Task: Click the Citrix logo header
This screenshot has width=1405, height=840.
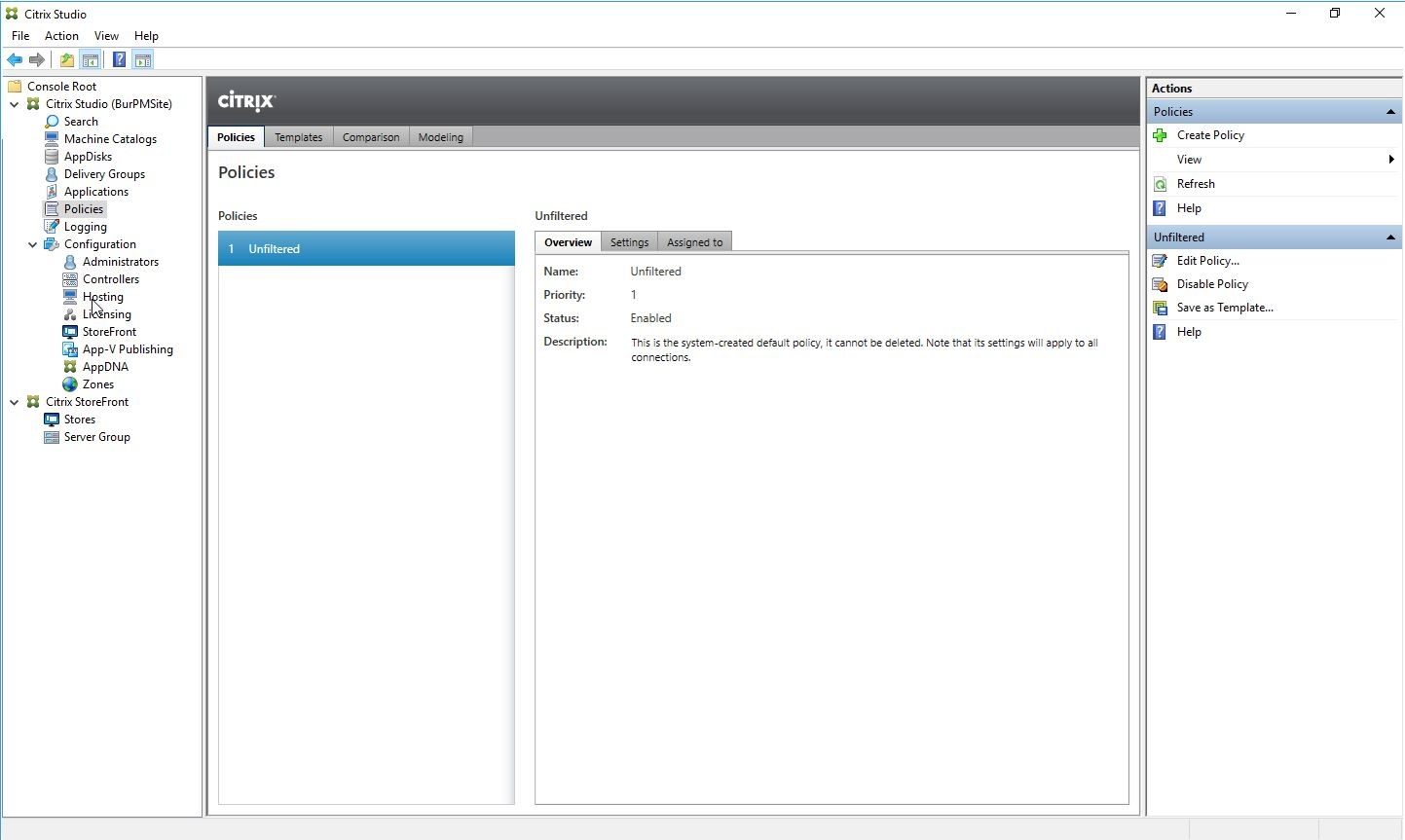Action: point(246,100)
